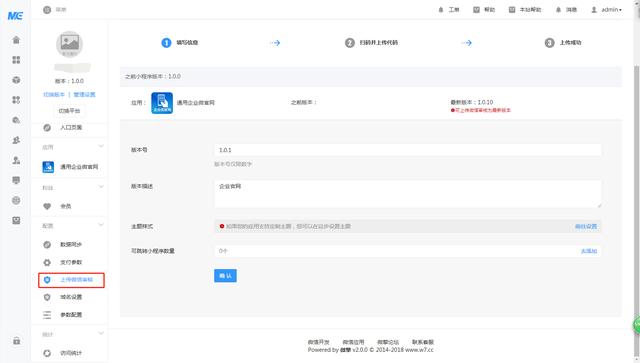Viewport: 640px width, 363px height.
Task: Click the bell icon beside 消息
Action: click(x=558, y=10)
